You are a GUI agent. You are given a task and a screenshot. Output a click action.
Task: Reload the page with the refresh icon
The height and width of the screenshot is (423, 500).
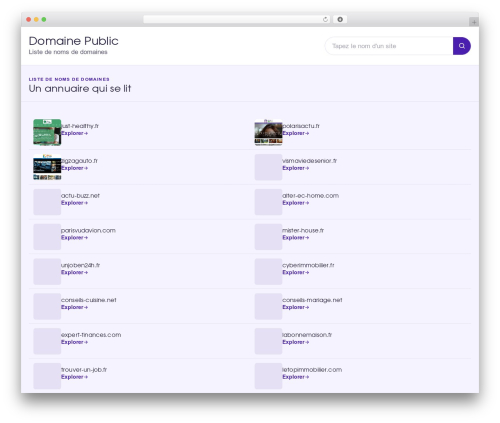pyautogui.click(x=325, y=20)
